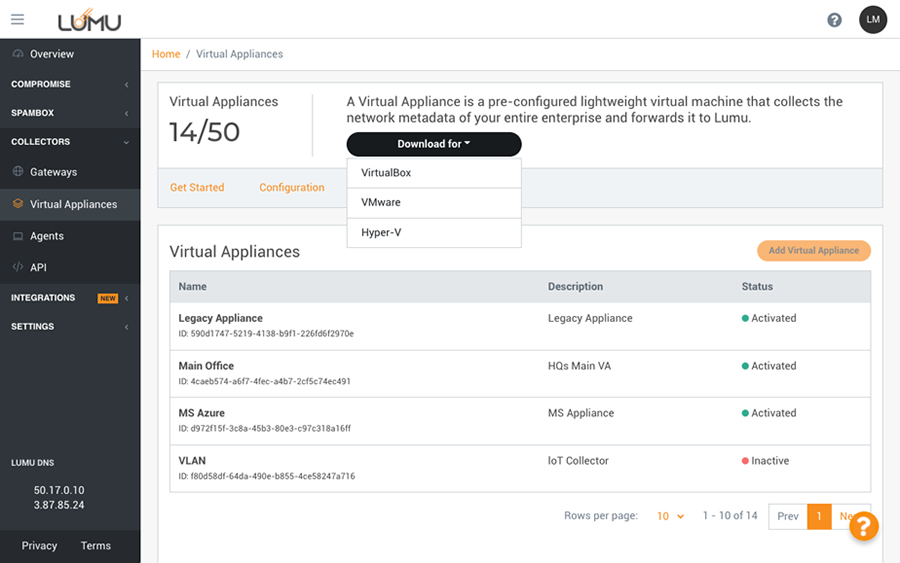Viewport: 900px width, 563px height.
Task: Open Agents in the sidebar
Action: [46, 236]
